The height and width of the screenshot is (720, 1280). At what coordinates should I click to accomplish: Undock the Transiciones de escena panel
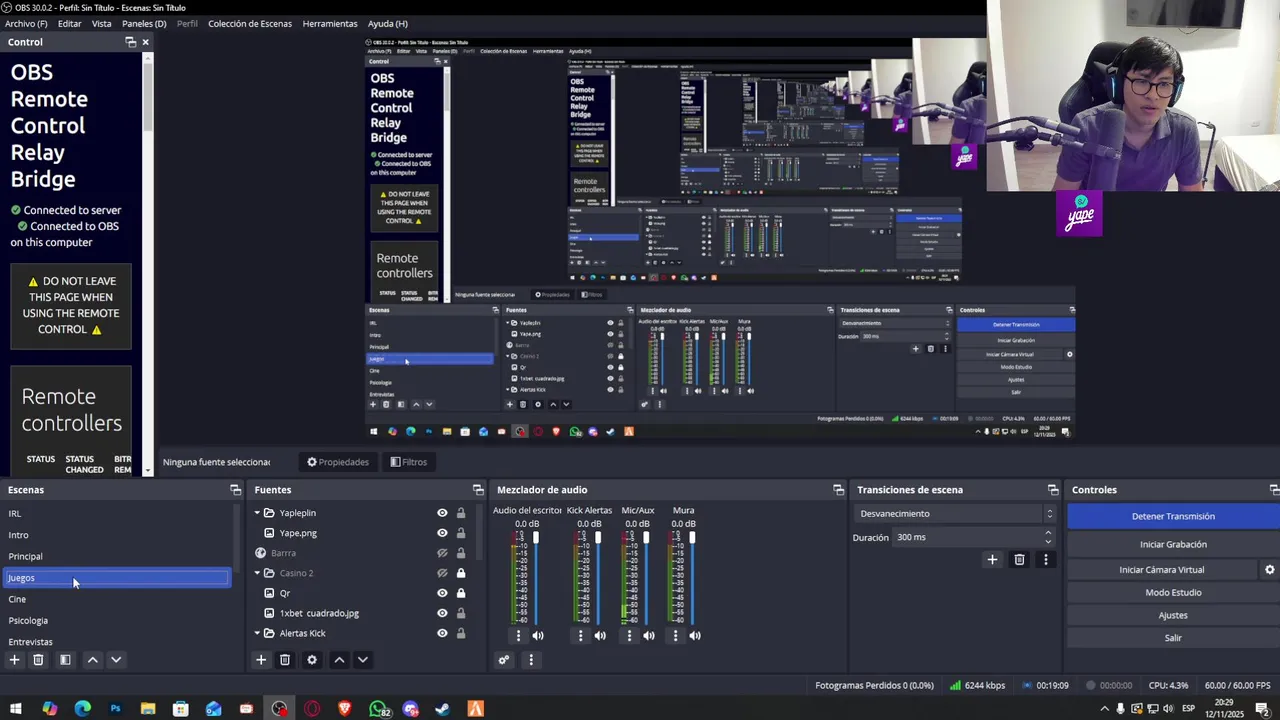1053,490
